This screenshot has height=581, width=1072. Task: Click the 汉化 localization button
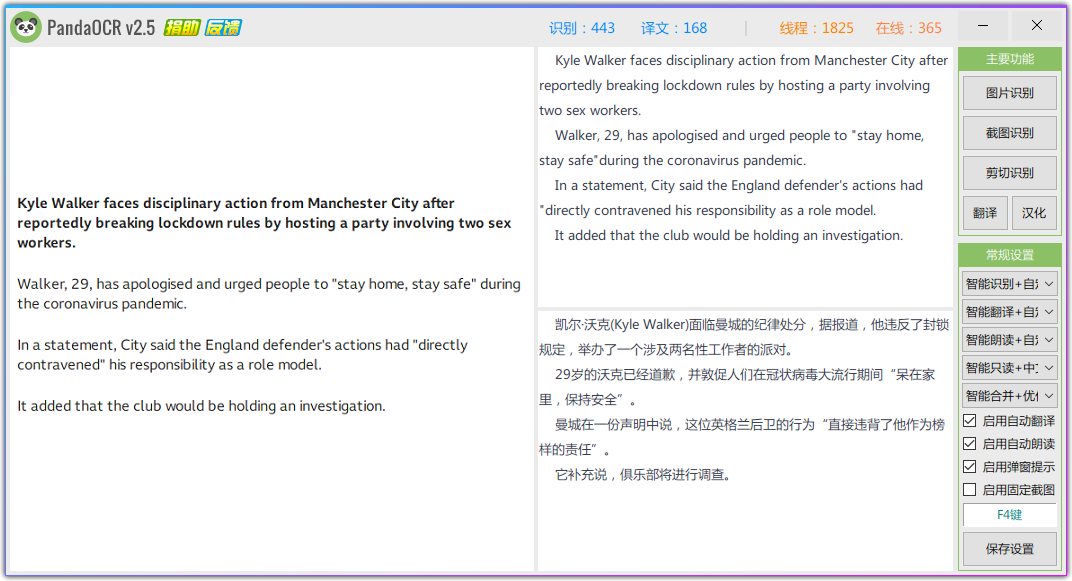click(1034, 212)
